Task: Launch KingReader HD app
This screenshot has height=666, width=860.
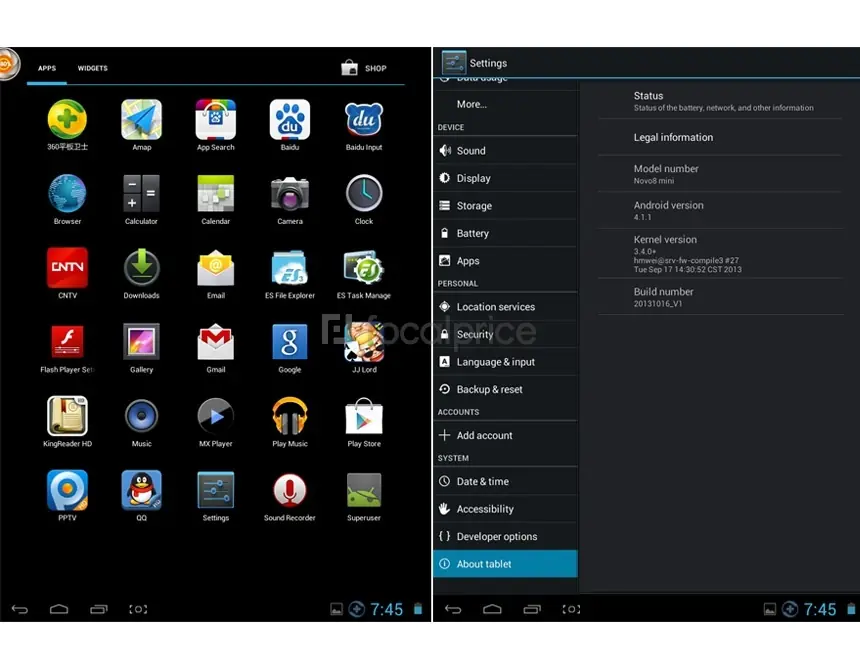Action: click(67, 415)
